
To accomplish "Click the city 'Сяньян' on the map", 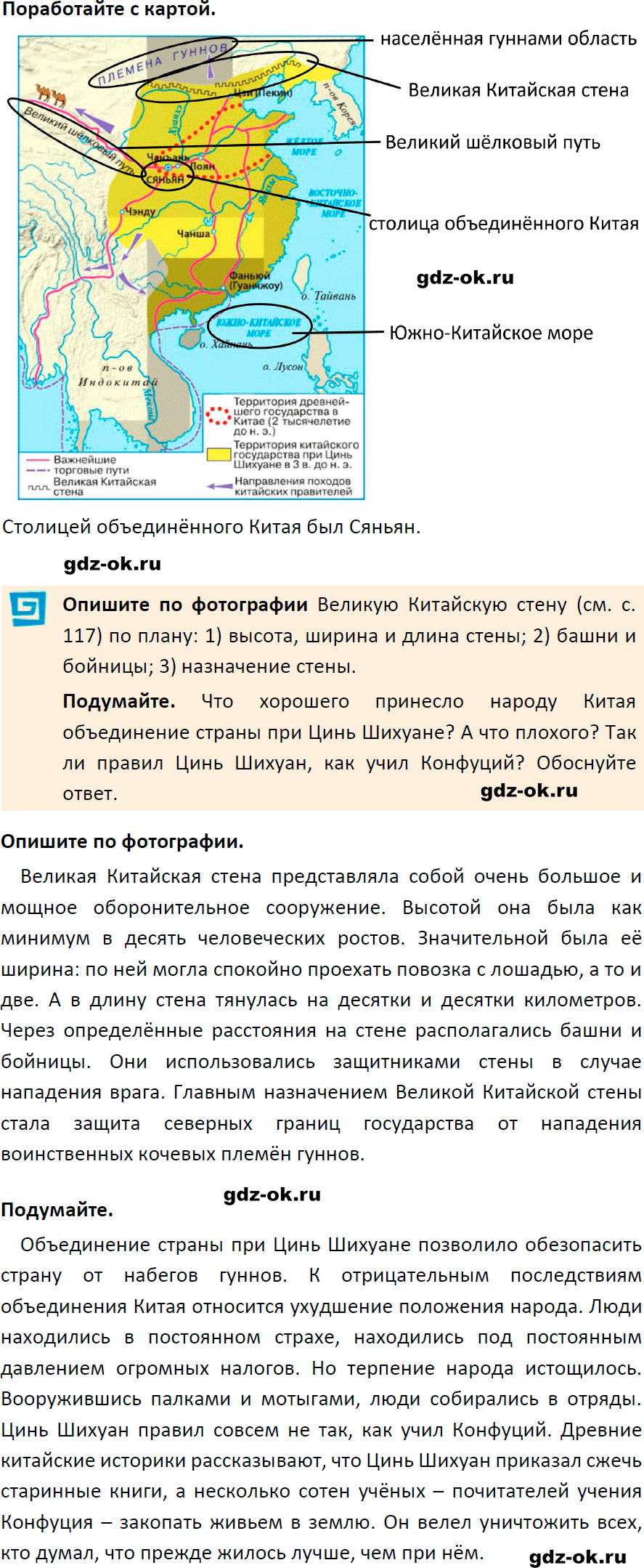I will pyautogui.click(x=166, y=179).
